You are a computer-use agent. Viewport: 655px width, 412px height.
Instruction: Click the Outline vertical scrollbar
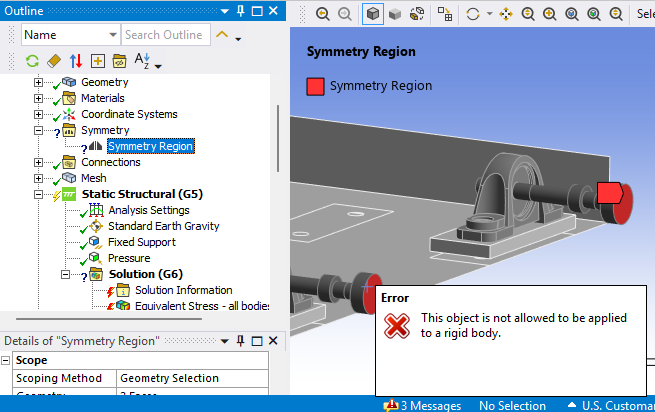pyautogui.click(x=278, y=138)
